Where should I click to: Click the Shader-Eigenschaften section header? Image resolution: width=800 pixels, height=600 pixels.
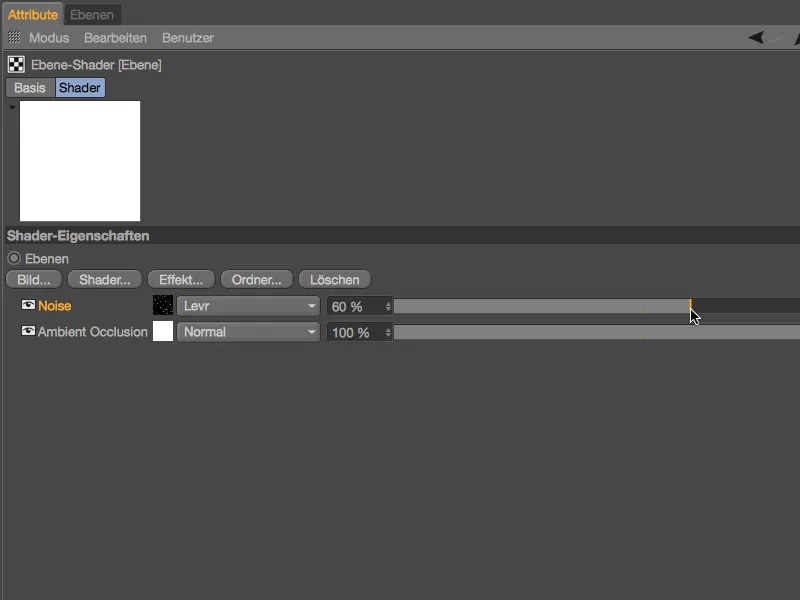pos(402,235)
